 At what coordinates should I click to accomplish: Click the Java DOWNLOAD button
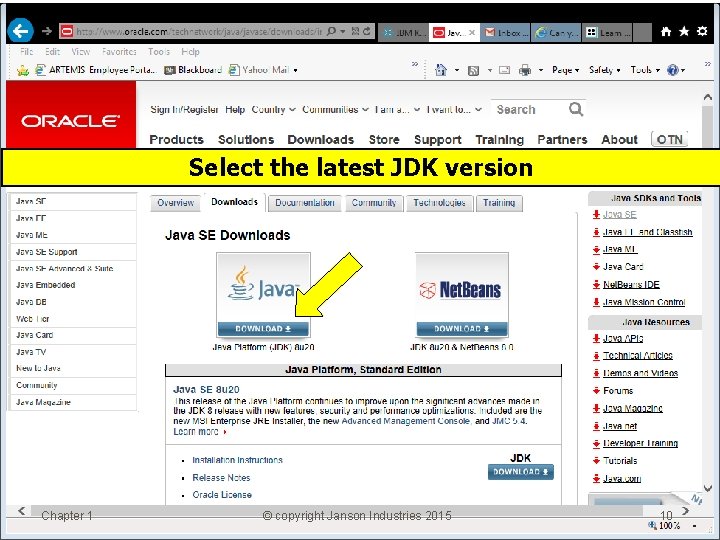click(263, 329)
